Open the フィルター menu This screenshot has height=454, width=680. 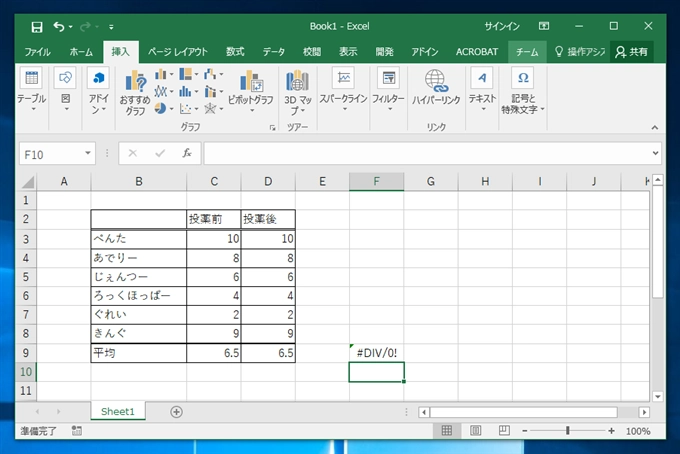pos(389,90)
